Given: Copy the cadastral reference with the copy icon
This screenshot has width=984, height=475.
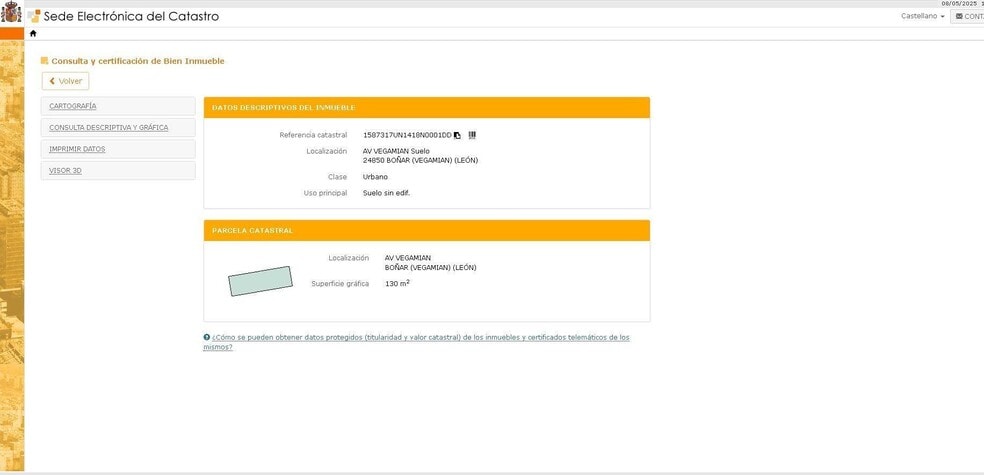Looking at the screenshot, I should (x=457, y=135).
